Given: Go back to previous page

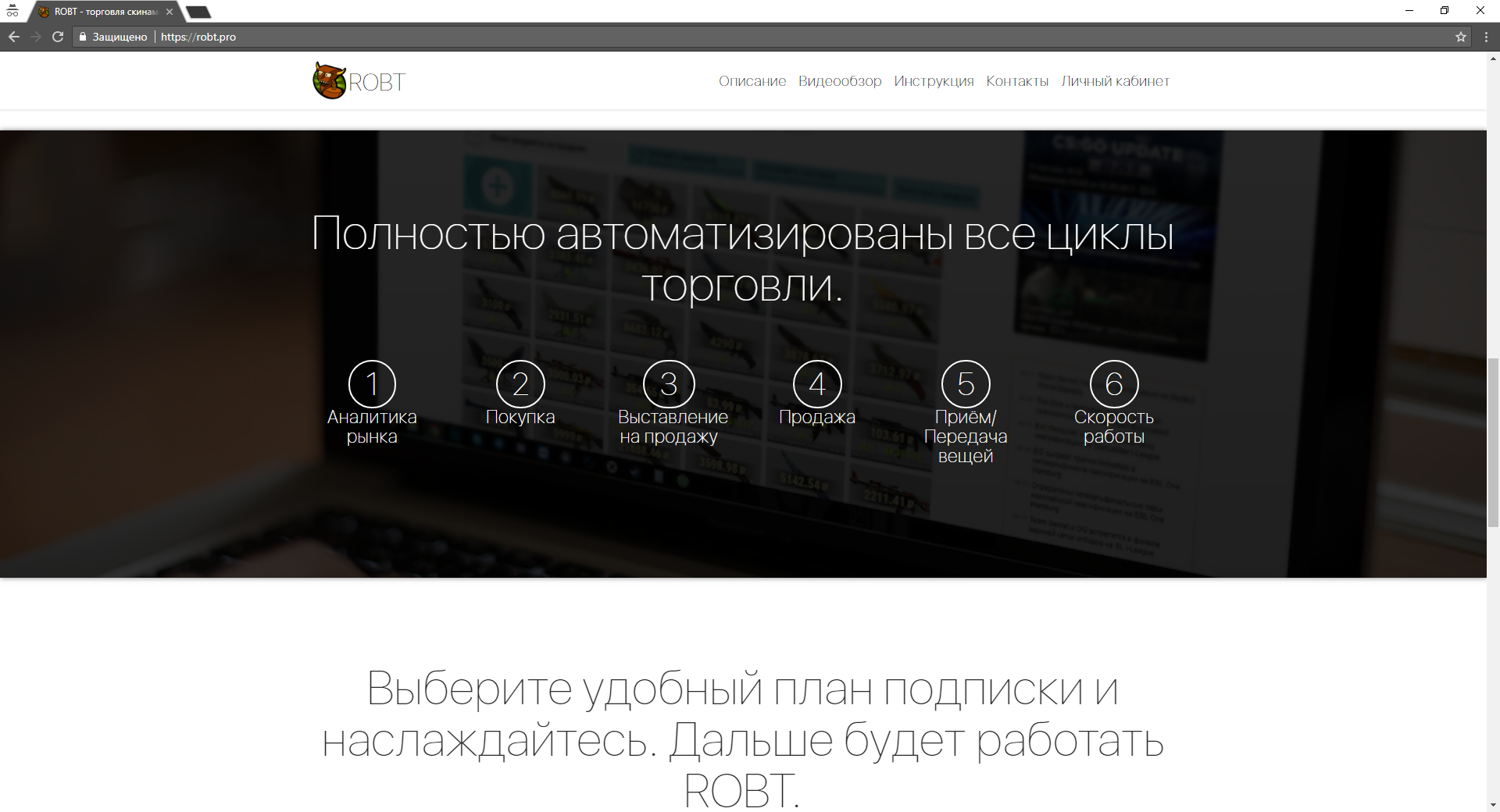Looking at the screenshot, I should click(x=14, y=37).
